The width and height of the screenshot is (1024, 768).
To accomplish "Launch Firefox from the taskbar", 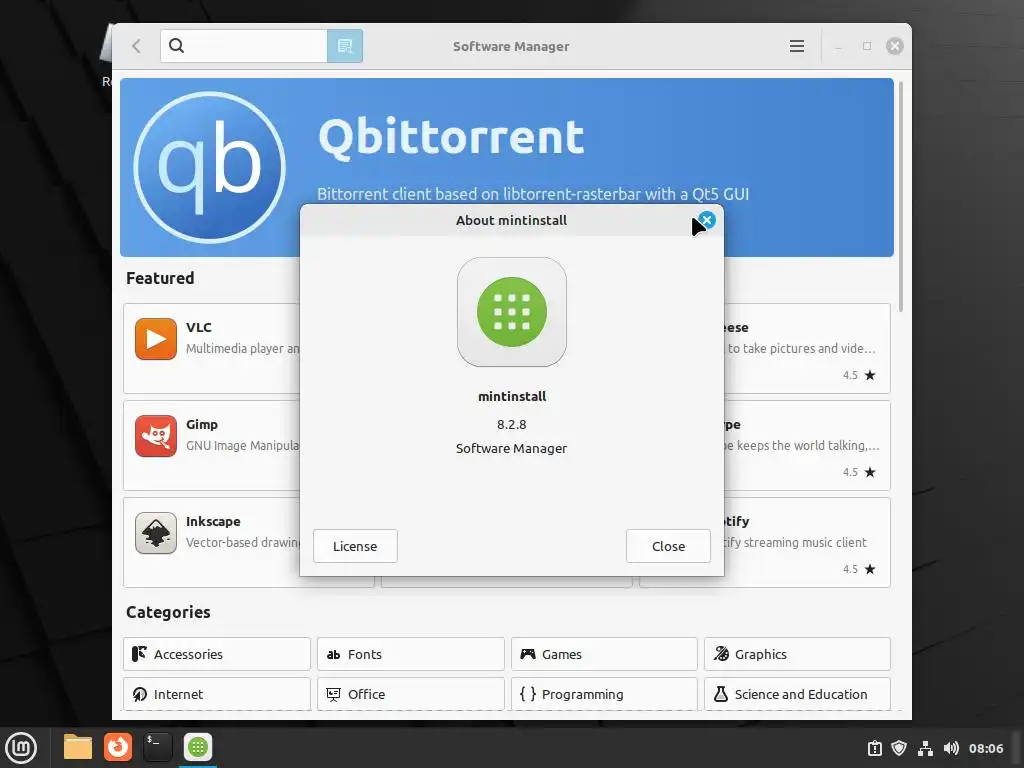I will pyautogui.click(x=118, y=747).
